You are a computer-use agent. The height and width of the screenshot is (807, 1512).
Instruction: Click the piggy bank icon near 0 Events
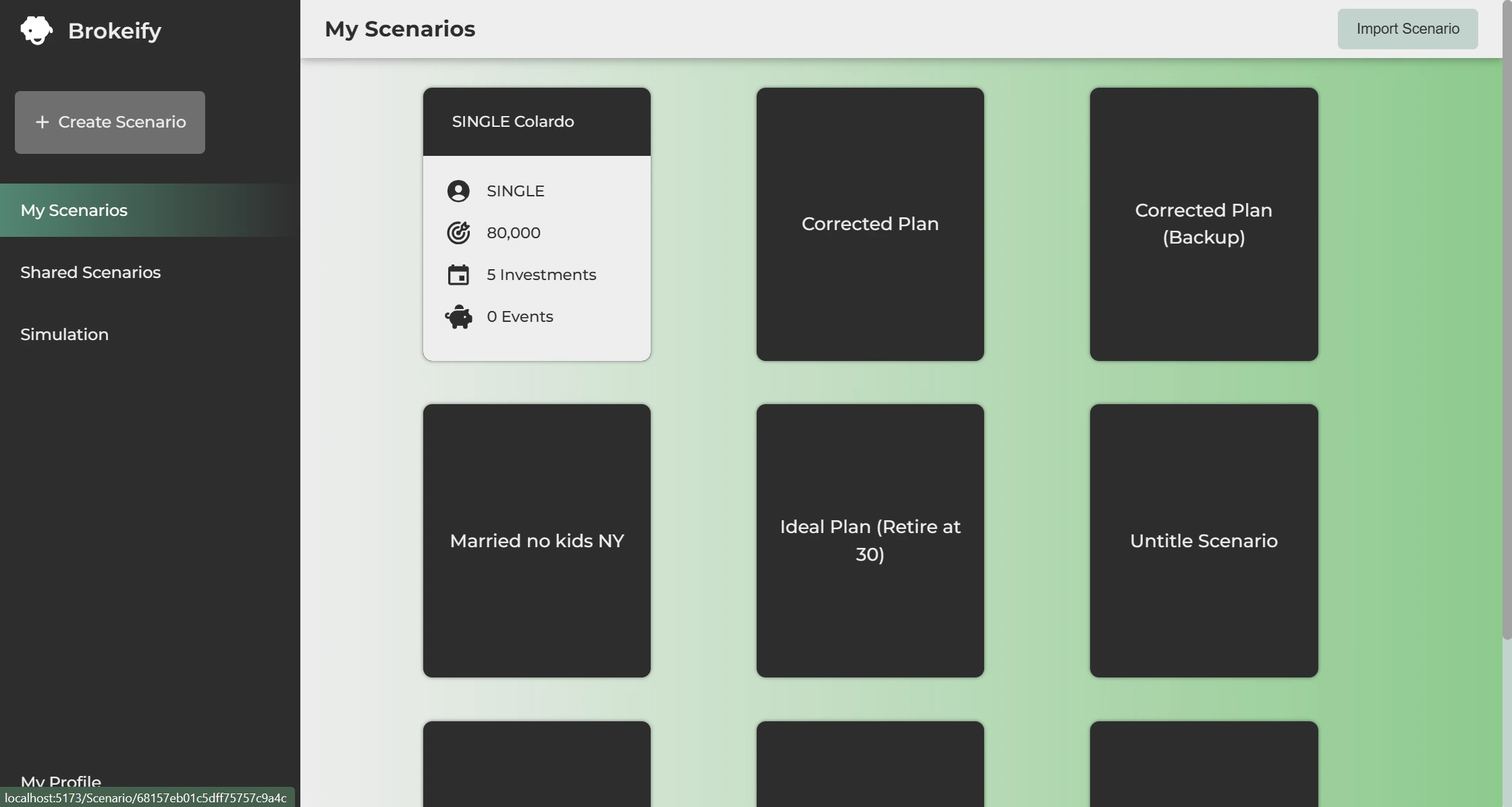pyautogui.click(x=458, y=316)
